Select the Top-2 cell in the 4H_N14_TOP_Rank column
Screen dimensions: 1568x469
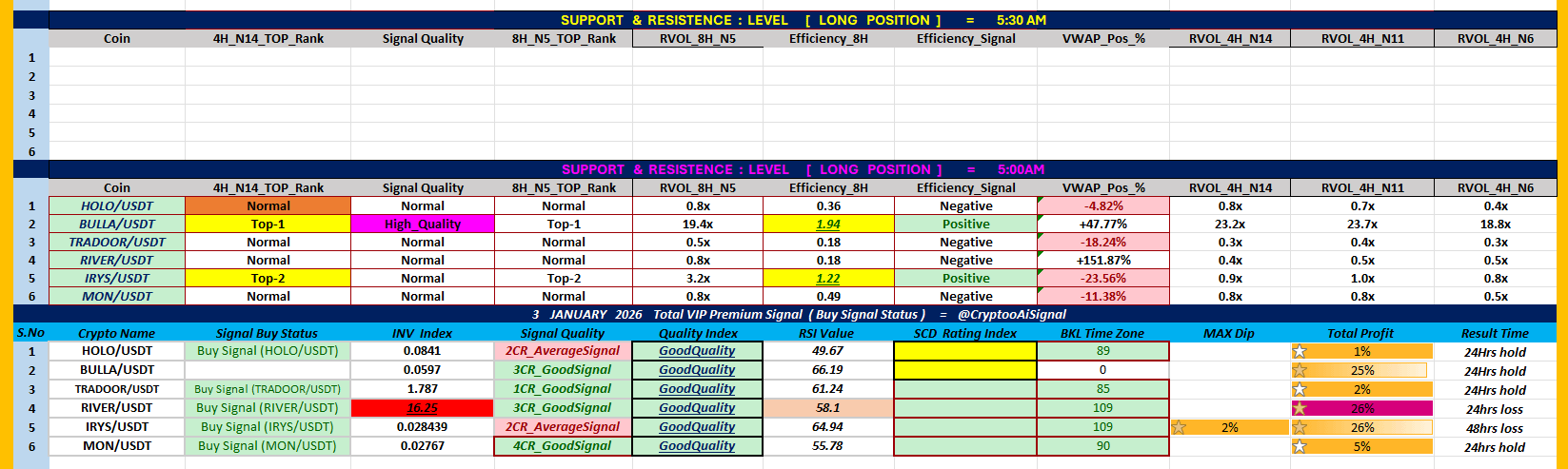(268, 279)
